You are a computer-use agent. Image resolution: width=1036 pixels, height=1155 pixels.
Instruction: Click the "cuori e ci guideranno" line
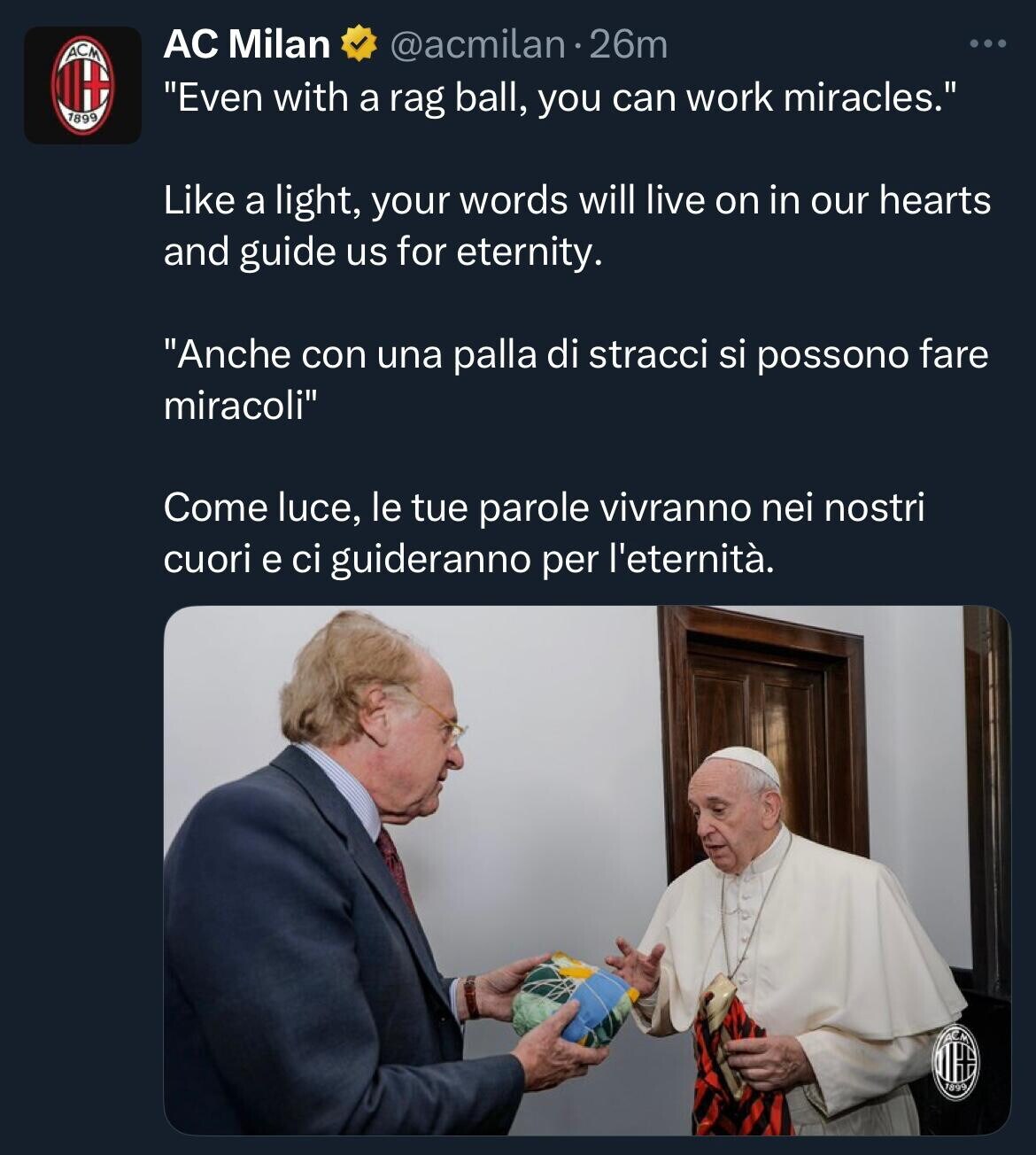[x=468, y=560]
